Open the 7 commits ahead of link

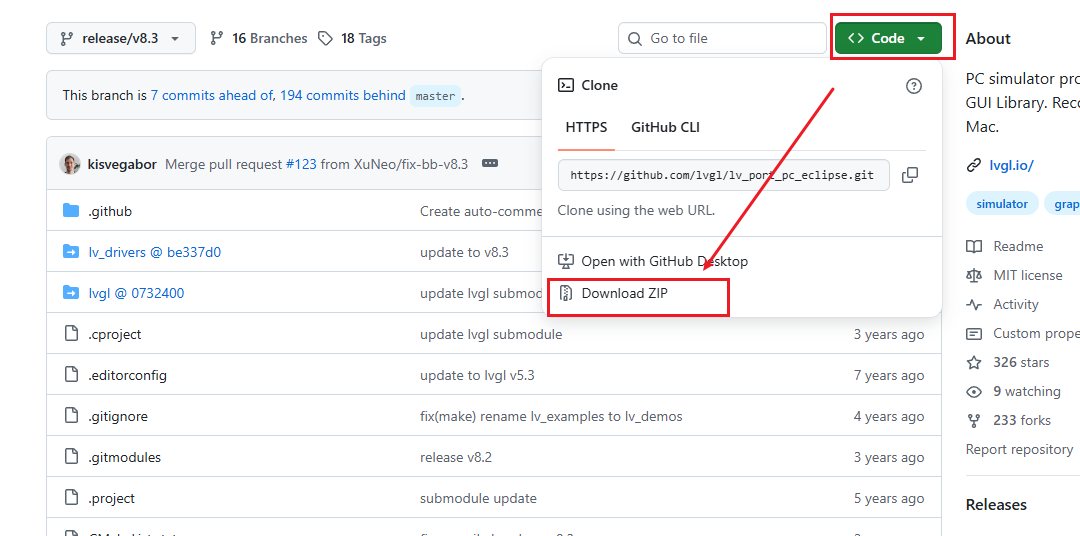click(213, 95)
